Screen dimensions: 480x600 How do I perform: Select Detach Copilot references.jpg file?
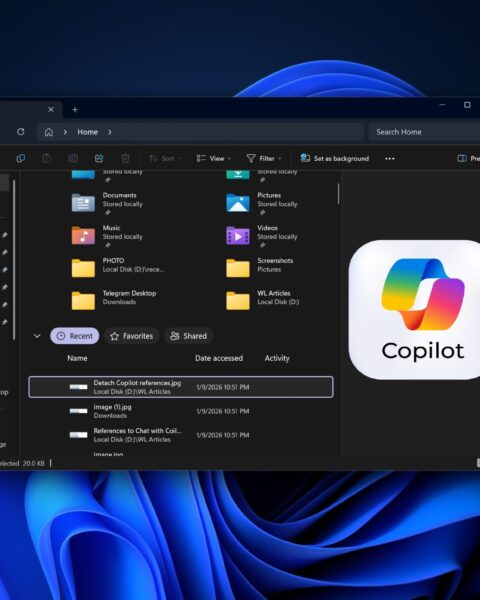[x=181, y=387]
